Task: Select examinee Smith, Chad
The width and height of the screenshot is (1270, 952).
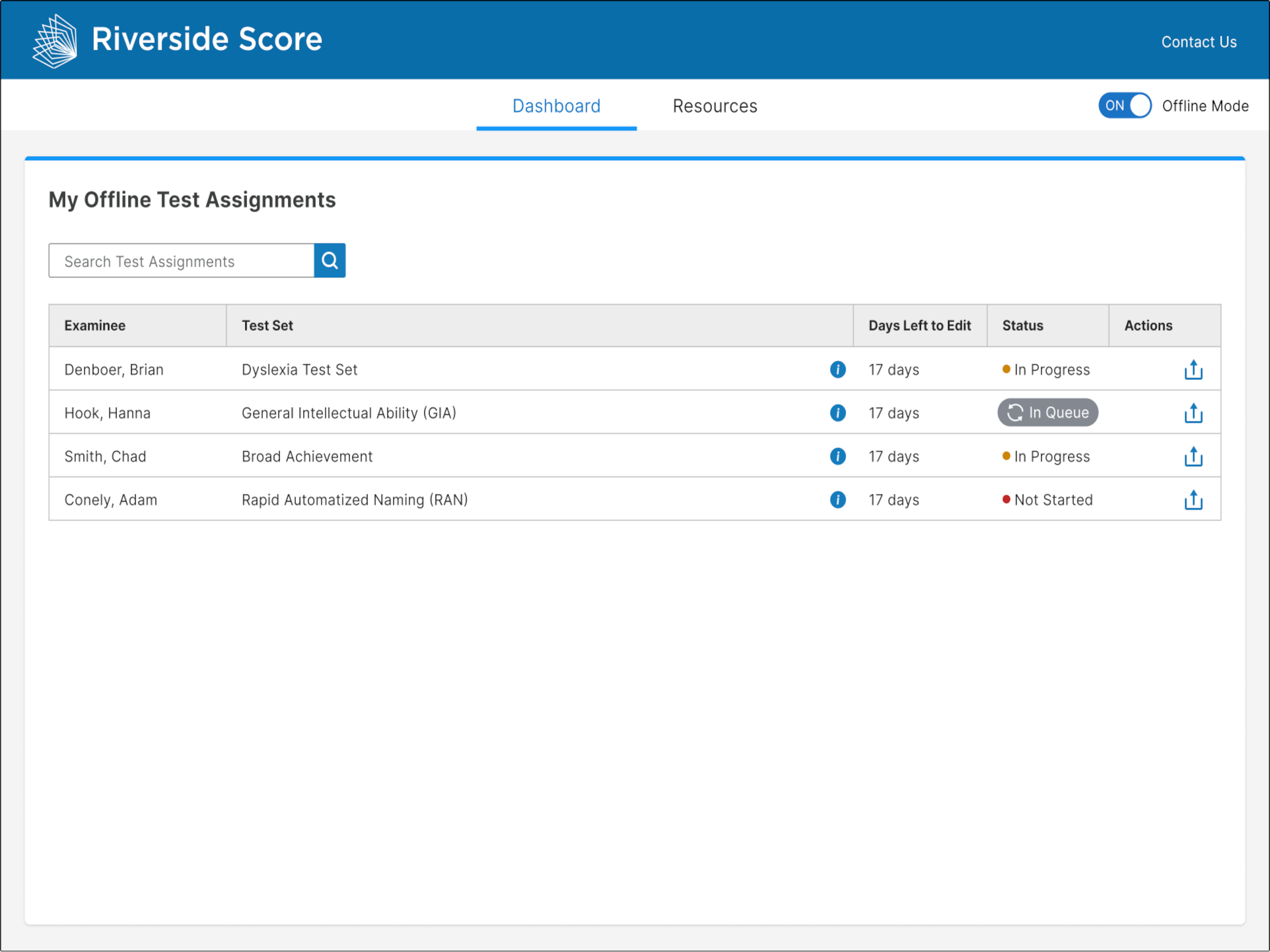Action: coord(105,456)
